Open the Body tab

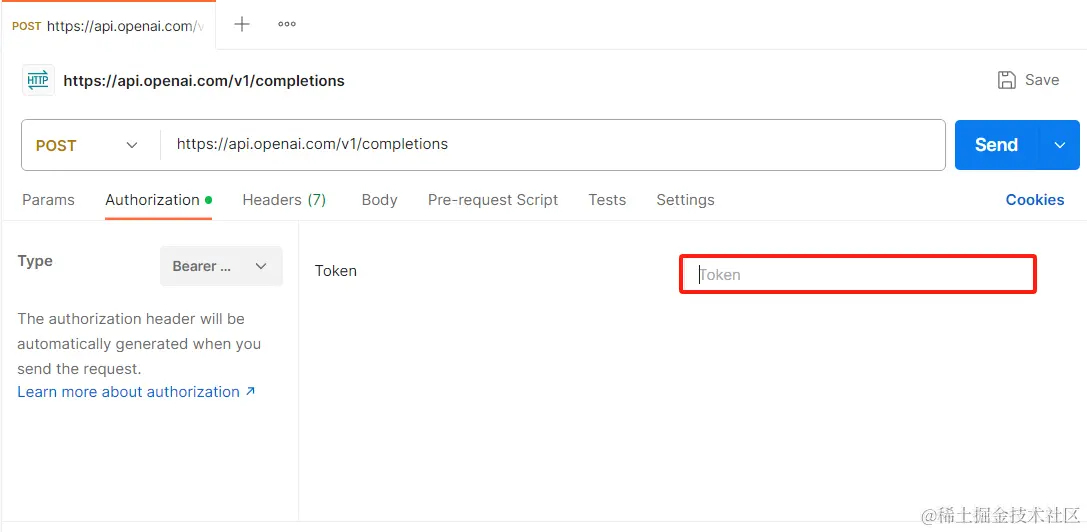[379, 200]
